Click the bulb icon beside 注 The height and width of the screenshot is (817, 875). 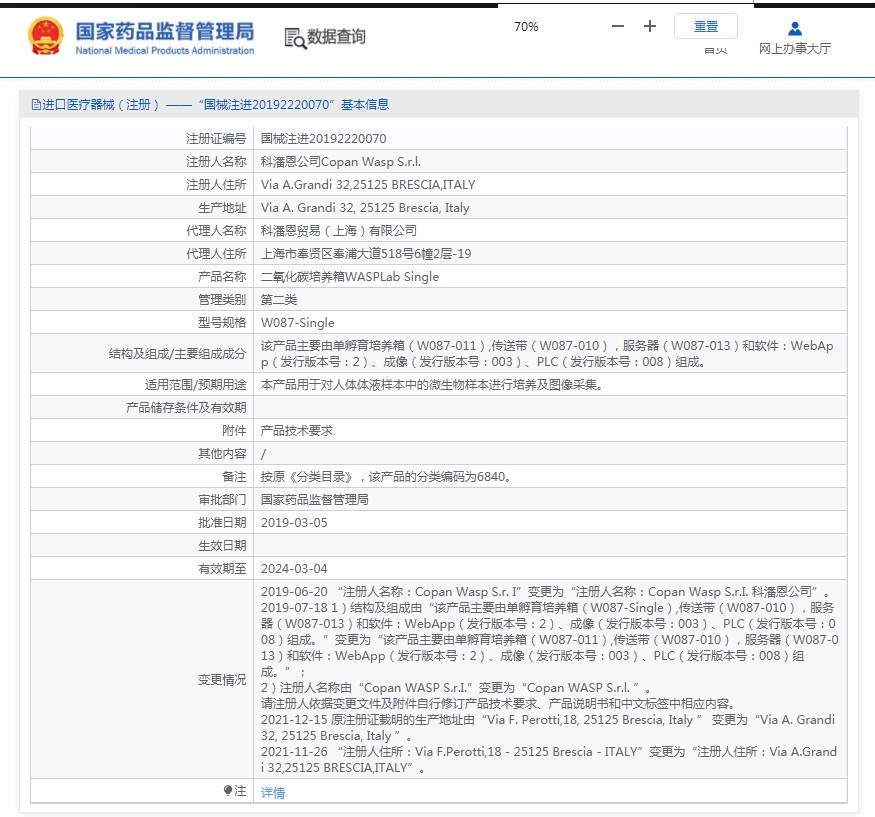point(228,790)
